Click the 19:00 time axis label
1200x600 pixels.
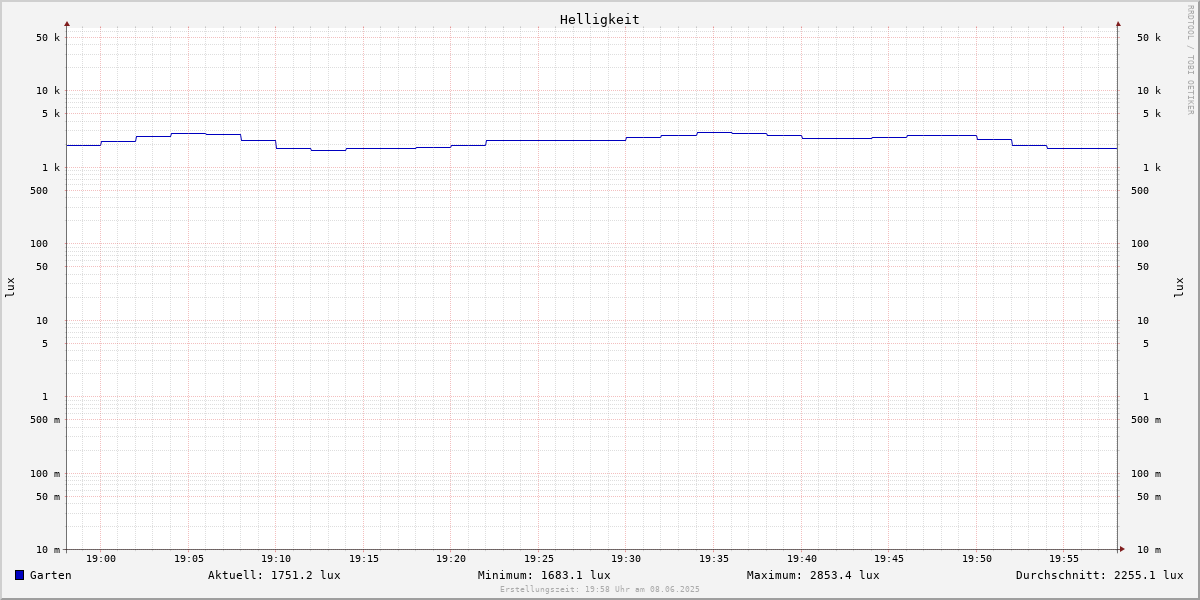pos(101,559)
